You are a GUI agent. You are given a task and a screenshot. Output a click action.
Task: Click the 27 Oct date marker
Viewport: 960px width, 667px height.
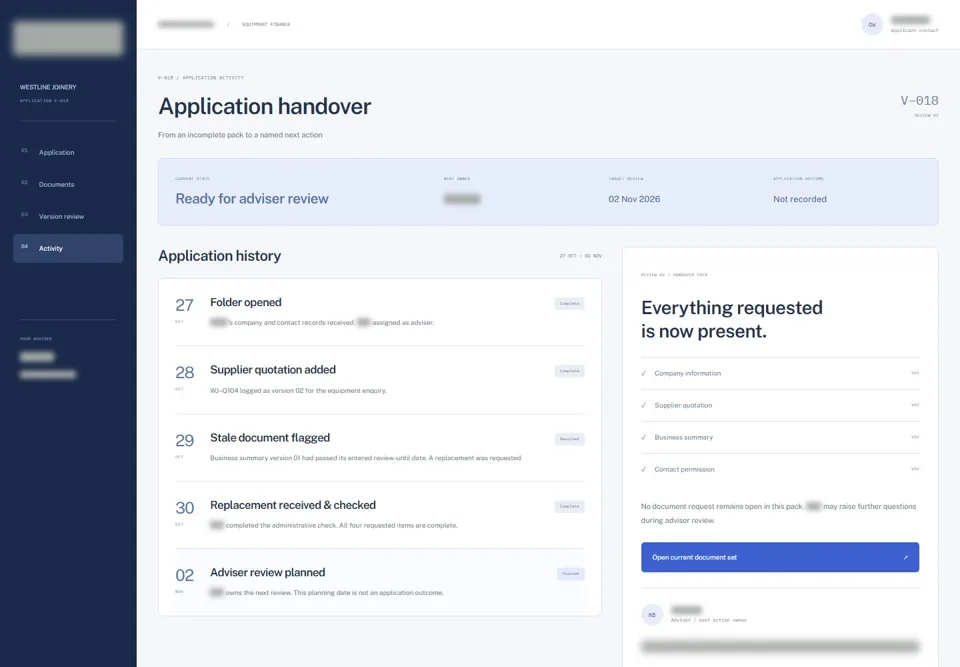[184, 309]
